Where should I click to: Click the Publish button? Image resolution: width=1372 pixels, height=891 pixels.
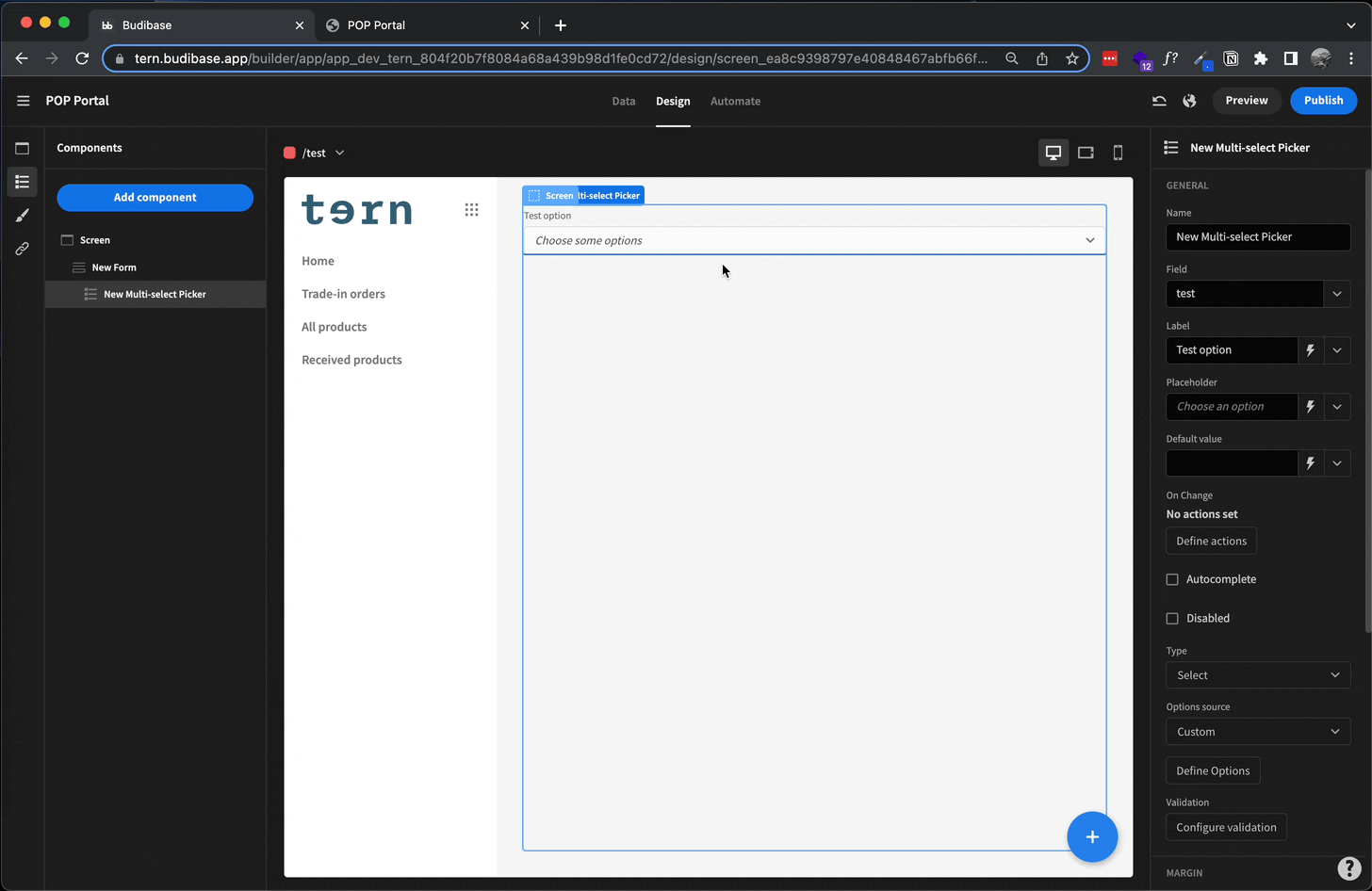[x=1323, y=101]
